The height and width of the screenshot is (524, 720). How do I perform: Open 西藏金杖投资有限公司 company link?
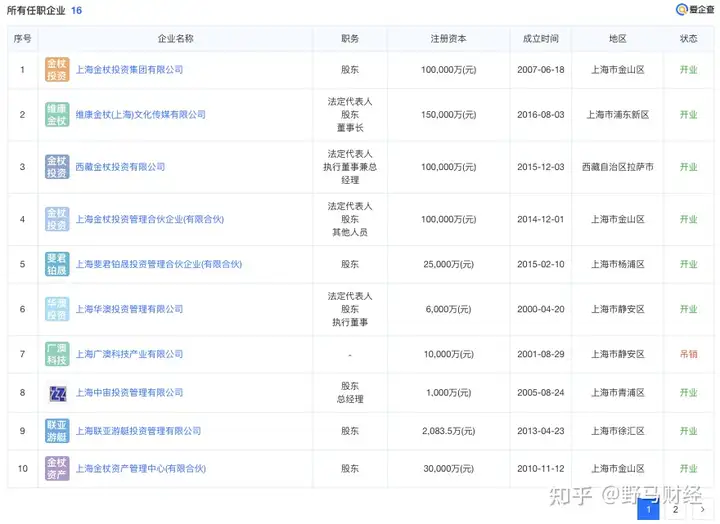tap(120, 167)
